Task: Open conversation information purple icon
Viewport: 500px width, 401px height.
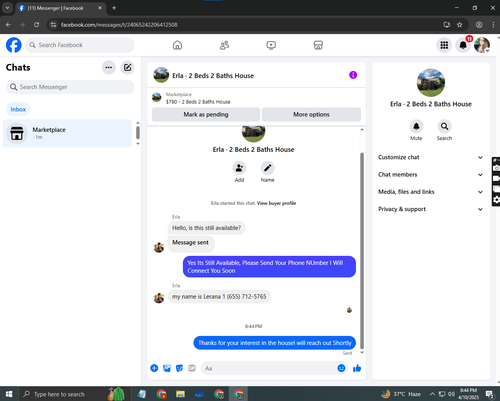Action: tap(353, 75)
